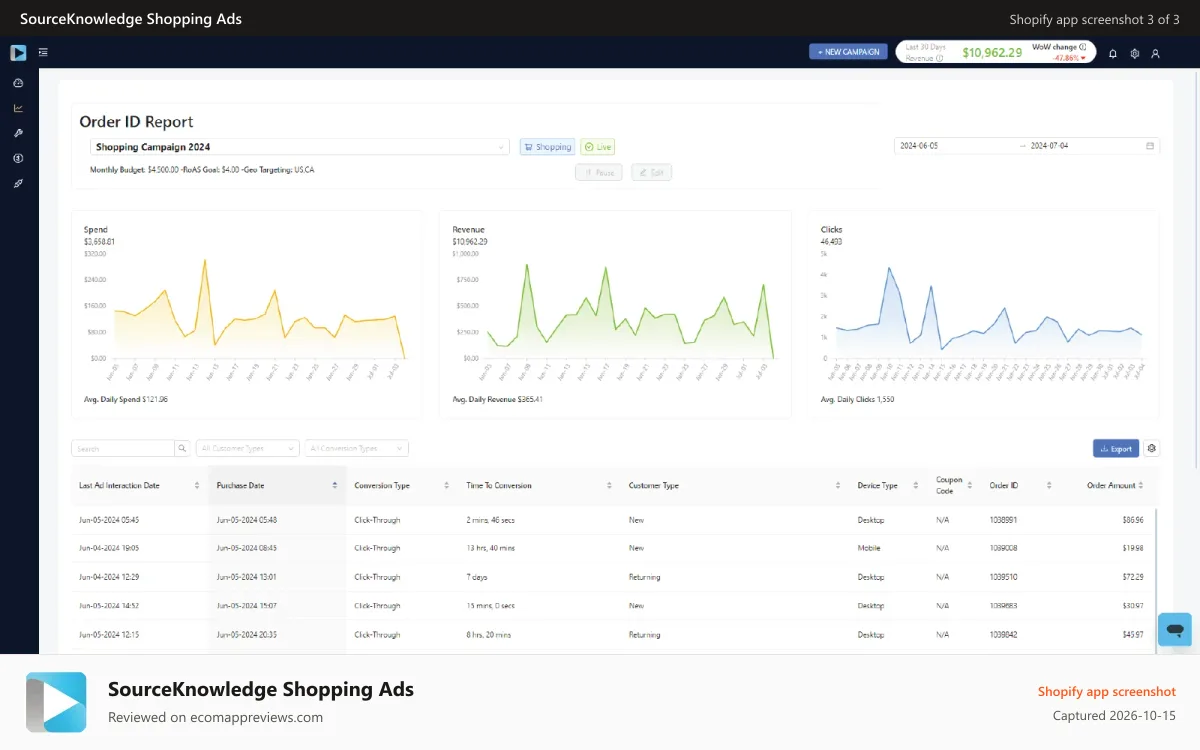Open table column settings gear

(x=1152, y=449)
